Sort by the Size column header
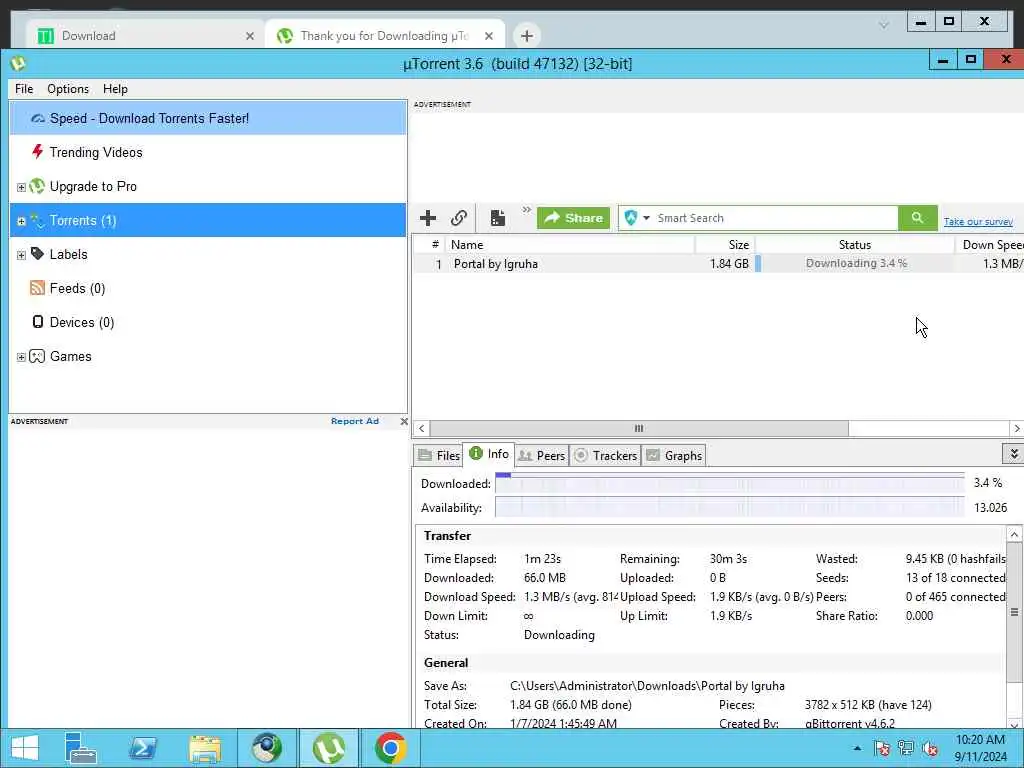1024x768 pixels. (725, 245)
